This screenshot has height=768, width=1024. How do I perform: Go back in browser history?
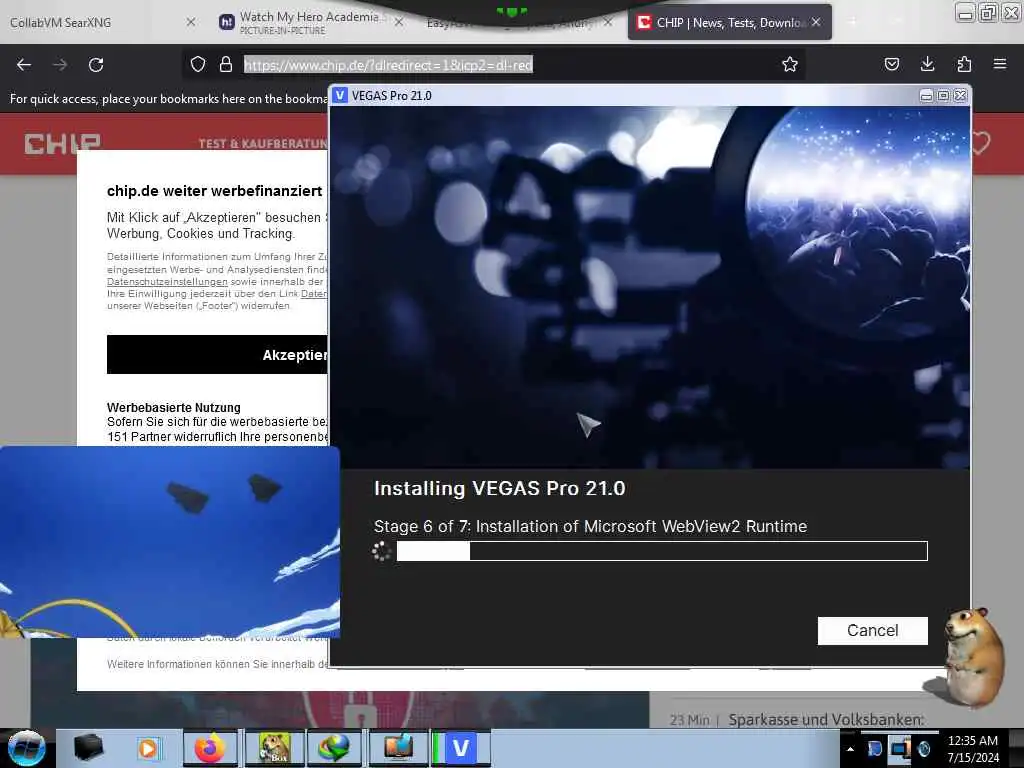pos(24,64)
